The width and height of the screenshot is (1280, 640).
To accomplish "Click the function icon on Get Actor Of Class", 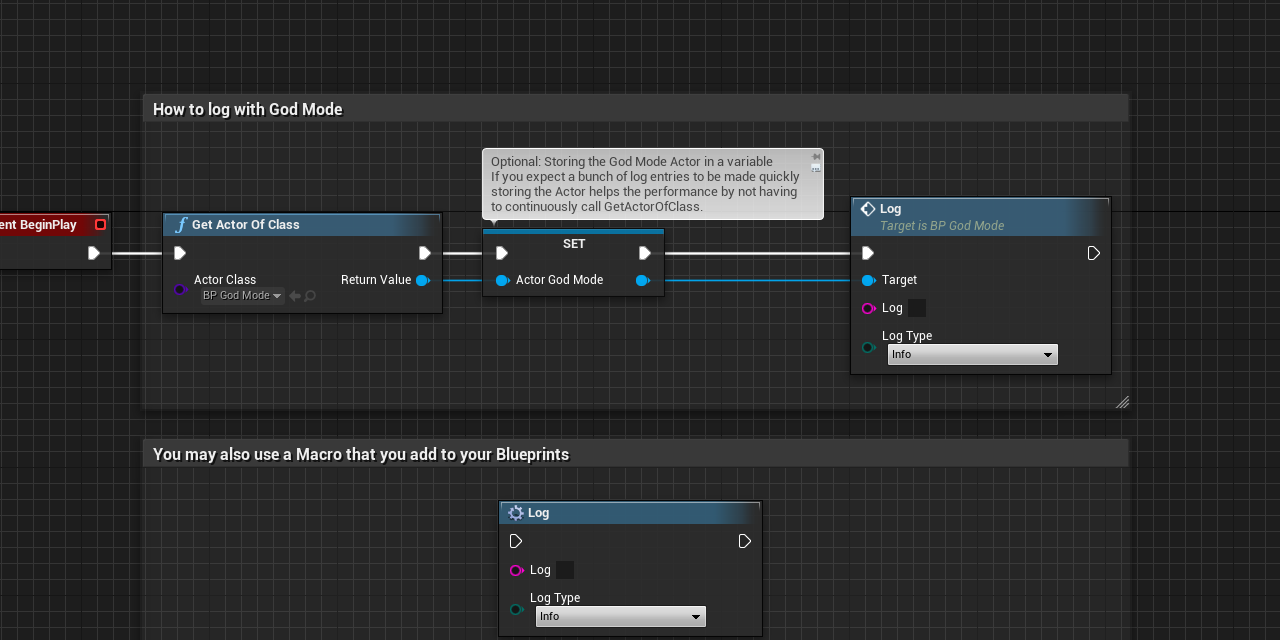I will tap(181, 225).
